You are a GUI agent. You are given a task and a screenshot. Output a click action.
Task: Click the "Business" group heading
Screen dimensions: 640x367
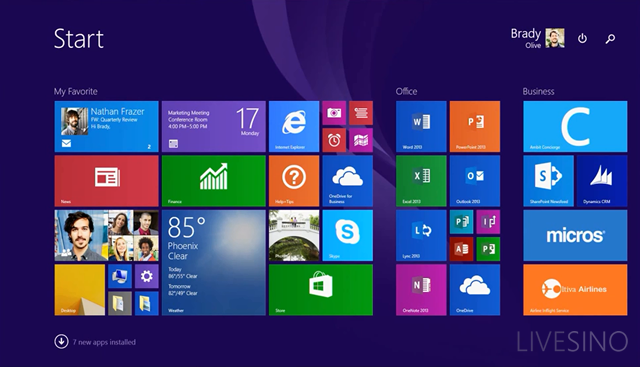click(x=538, y=91)
